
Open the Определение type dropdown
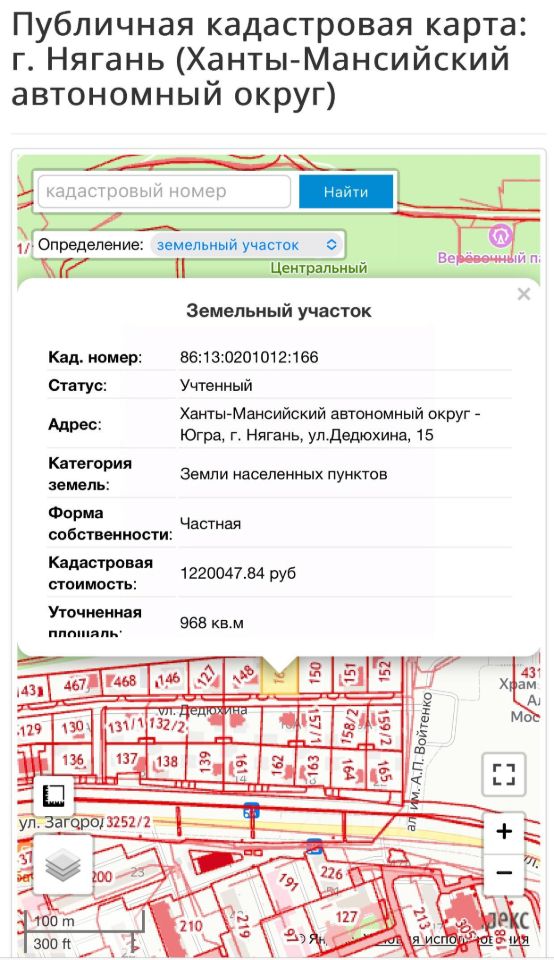point(247,245)
